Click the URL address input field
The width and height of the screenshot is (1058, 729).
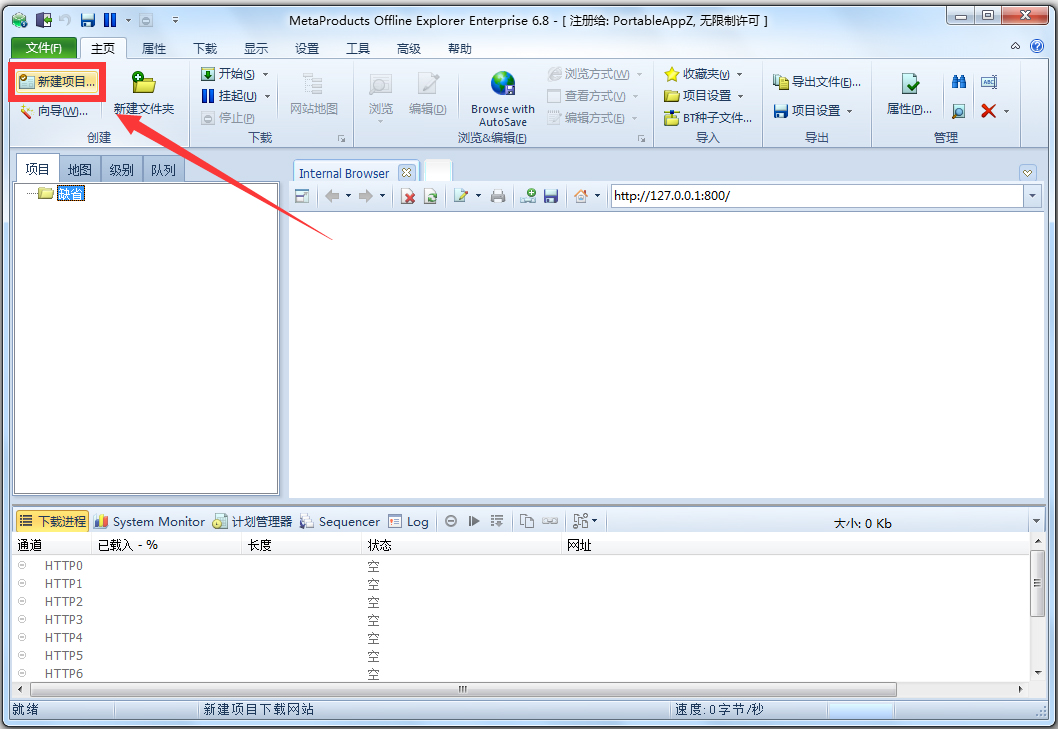point(815,196)
